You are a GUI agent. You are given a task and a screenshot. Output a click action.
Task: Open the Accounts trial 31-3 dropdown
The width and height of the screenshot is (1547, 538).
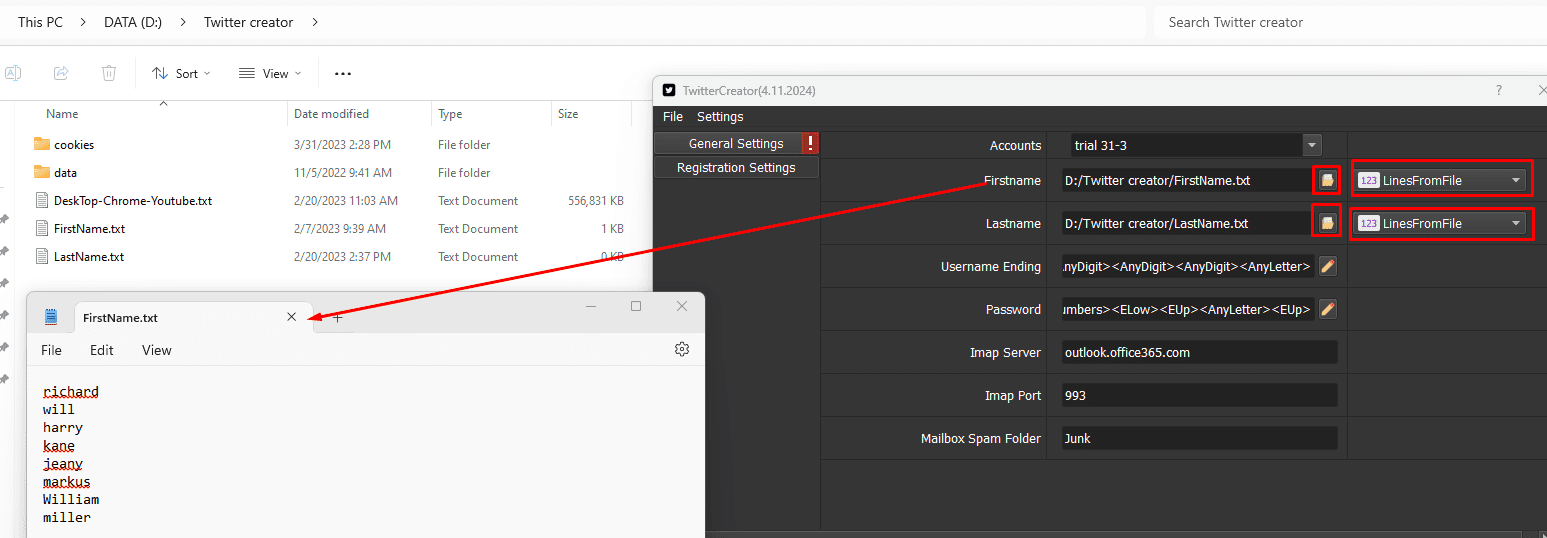pos(1312,145)
